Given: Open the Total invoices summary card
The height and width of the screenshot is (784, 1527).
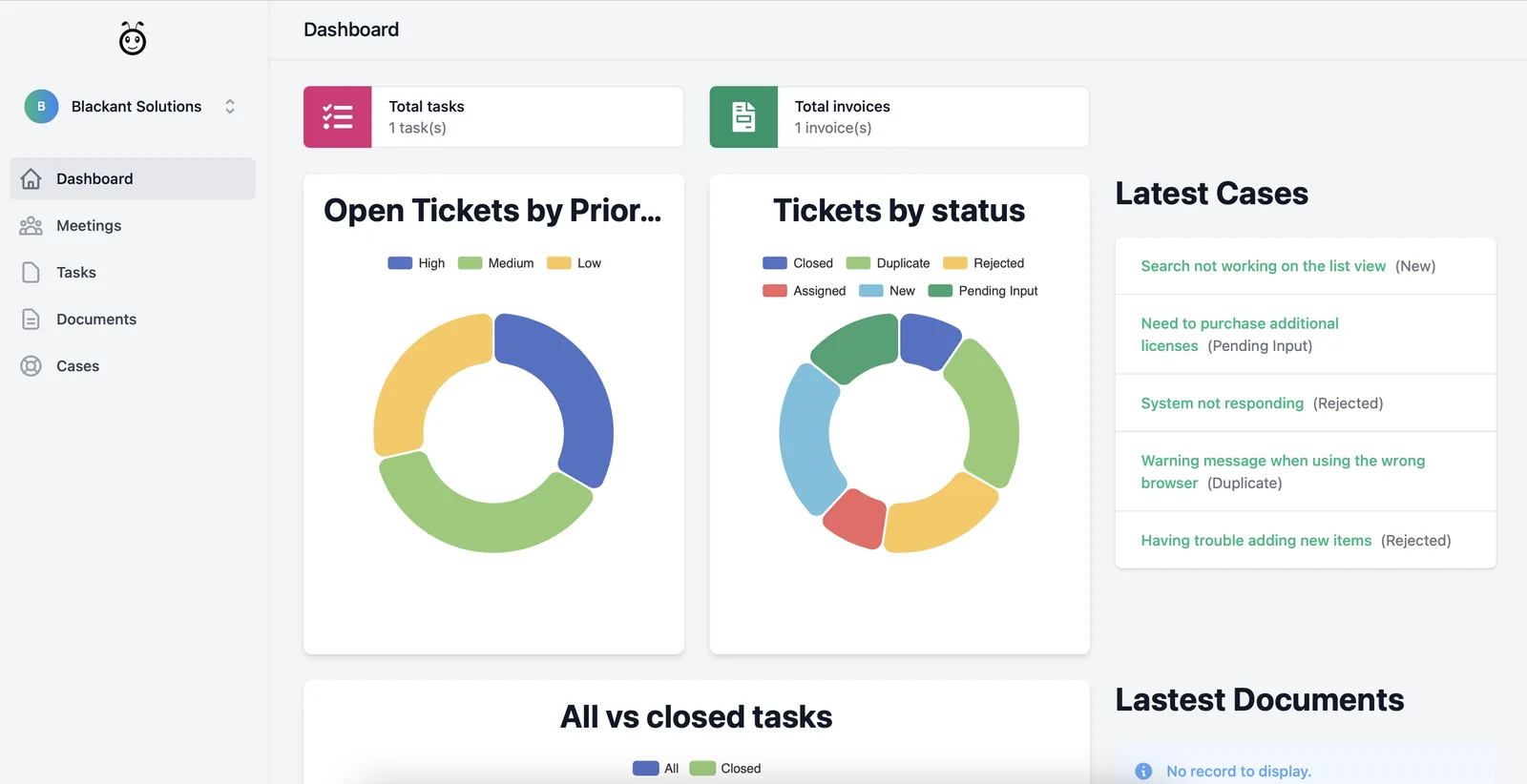Looking at the screenshot, I should (x=899, y=117).
